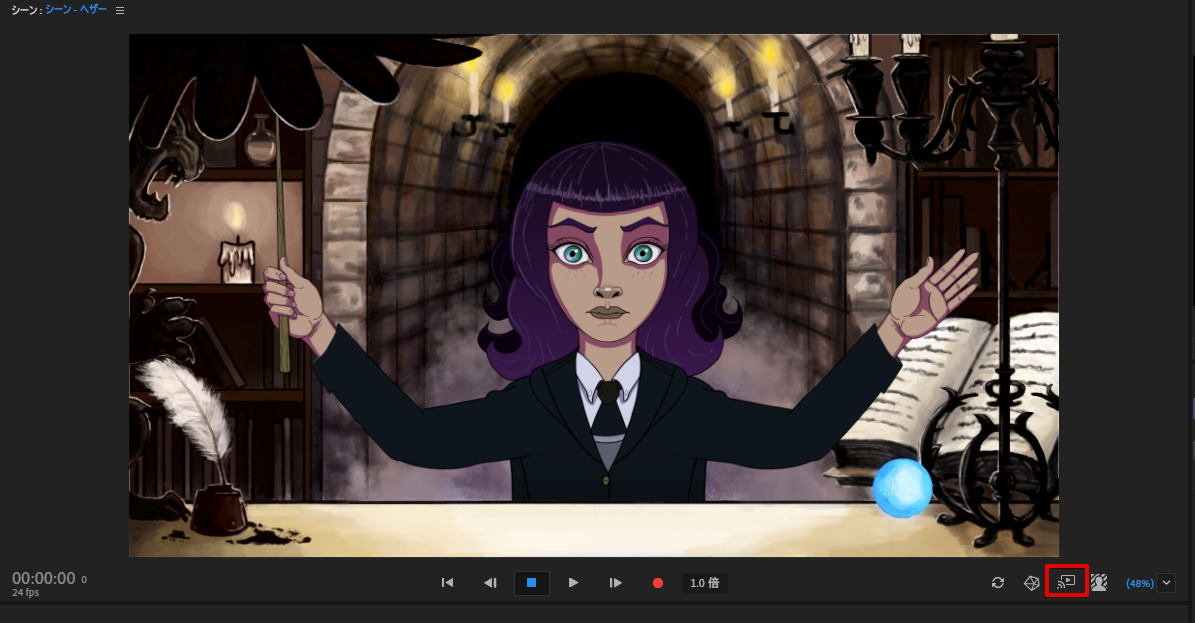Jump to the first frame

point(447,582)
